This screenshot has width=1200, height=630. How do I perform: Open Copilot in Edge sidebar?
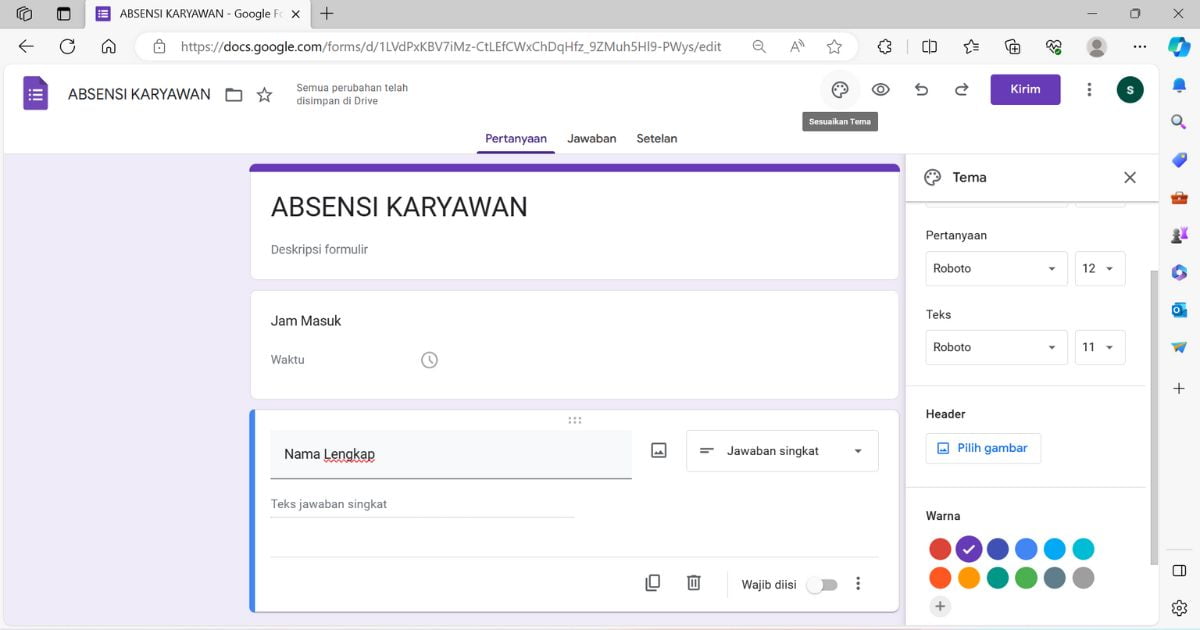[1179, 46]
